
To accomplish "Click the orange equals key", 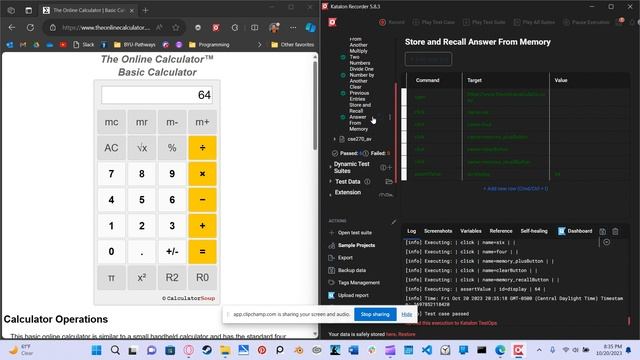I will pyautogui.click(x=202, y=251).
